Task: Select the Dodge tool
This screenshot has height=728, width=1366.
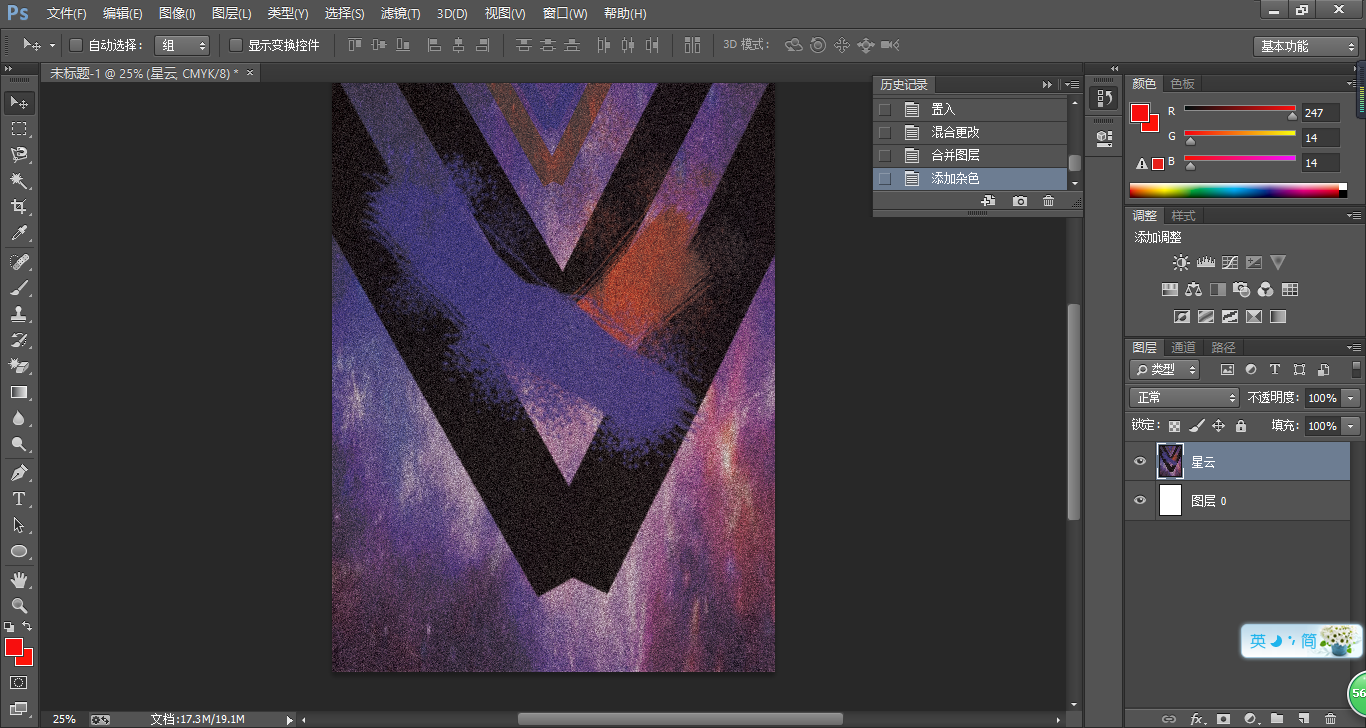Action: coord(19,445)
